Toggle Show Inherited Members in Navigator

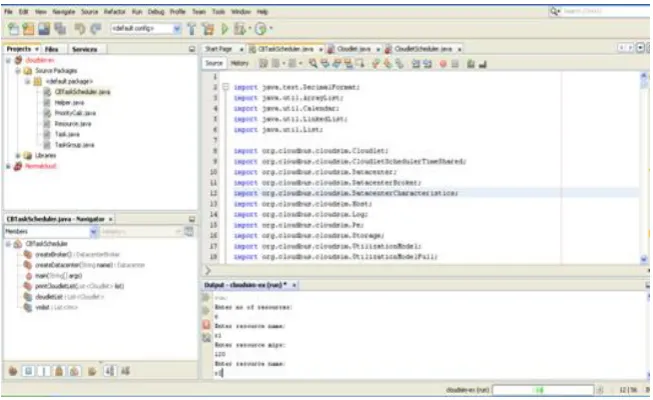coord(13,371)
